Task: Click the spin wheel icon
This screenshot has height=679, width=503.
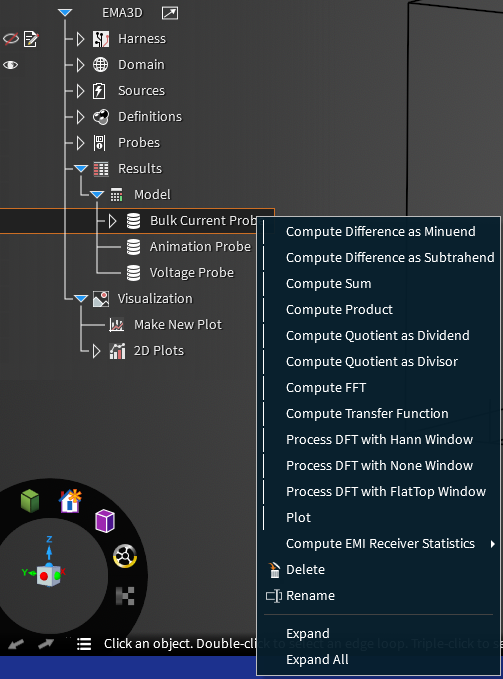Action: click(x=125, y=556)
